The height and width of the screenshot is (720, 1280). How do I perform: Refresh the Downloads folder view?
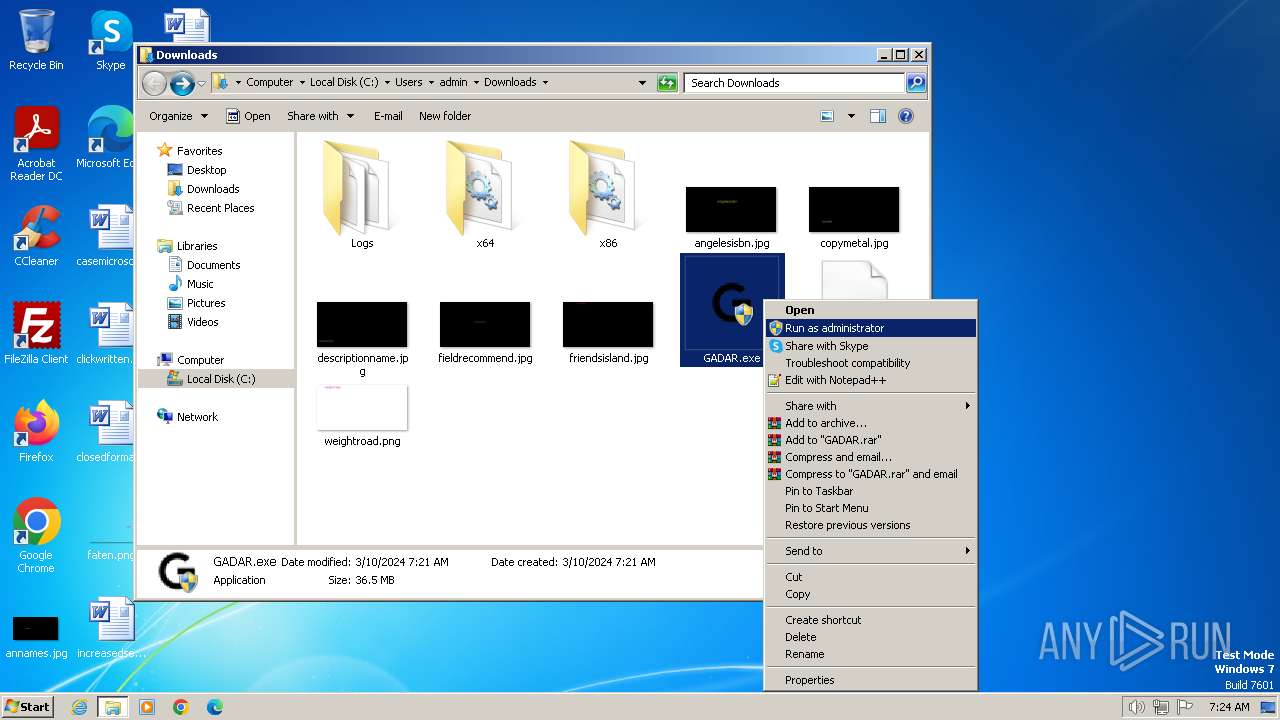tap(667, 83)
